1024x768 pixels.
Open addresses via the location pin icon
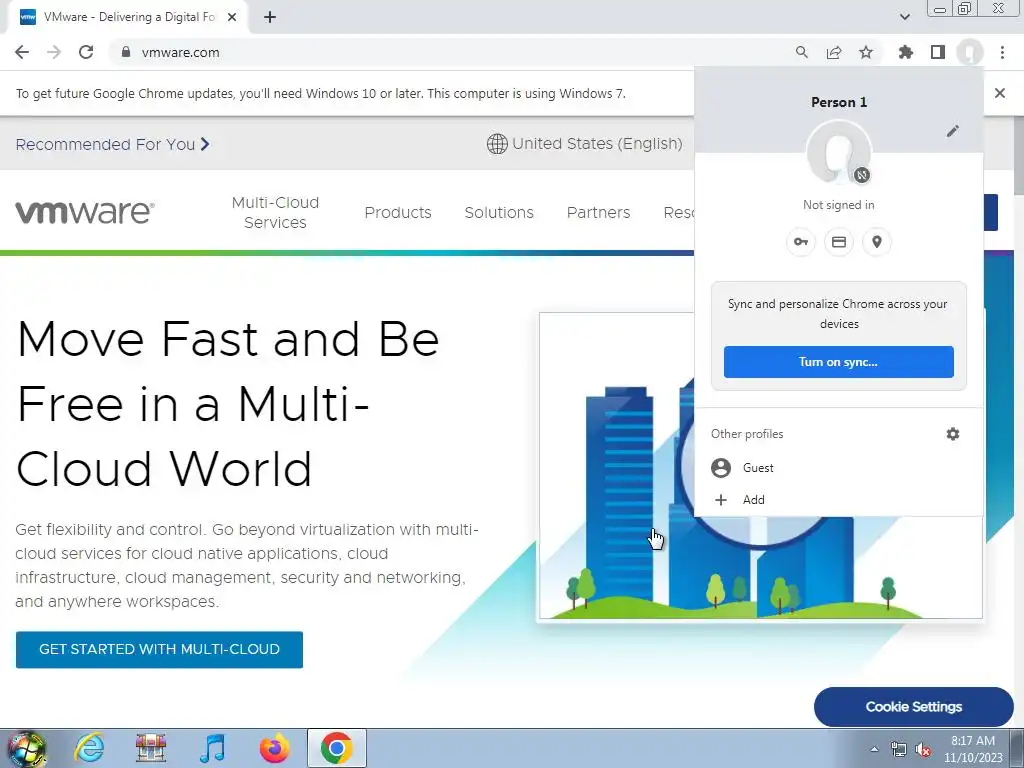coord(877,242)
